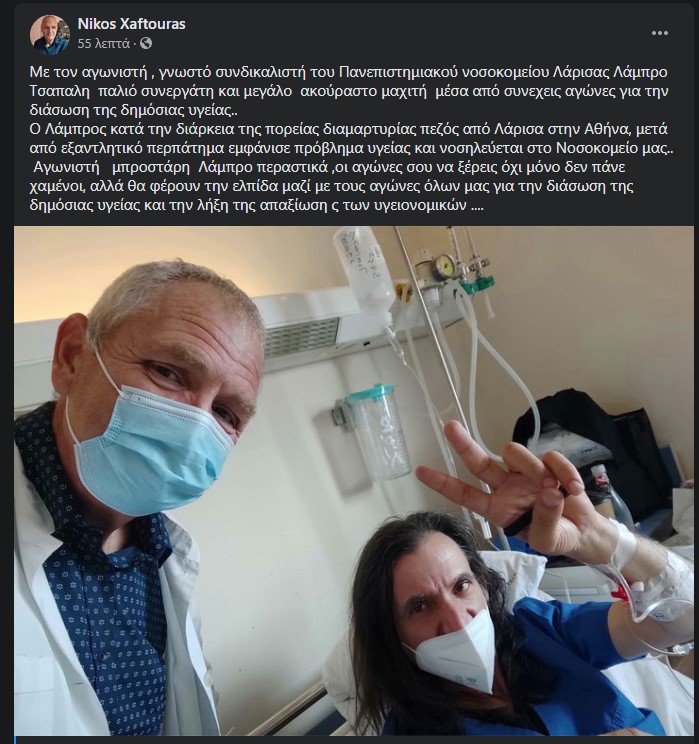Open Nikos Xaftouras profile picture
The image size is (699, 744).
tap(49, 33)
